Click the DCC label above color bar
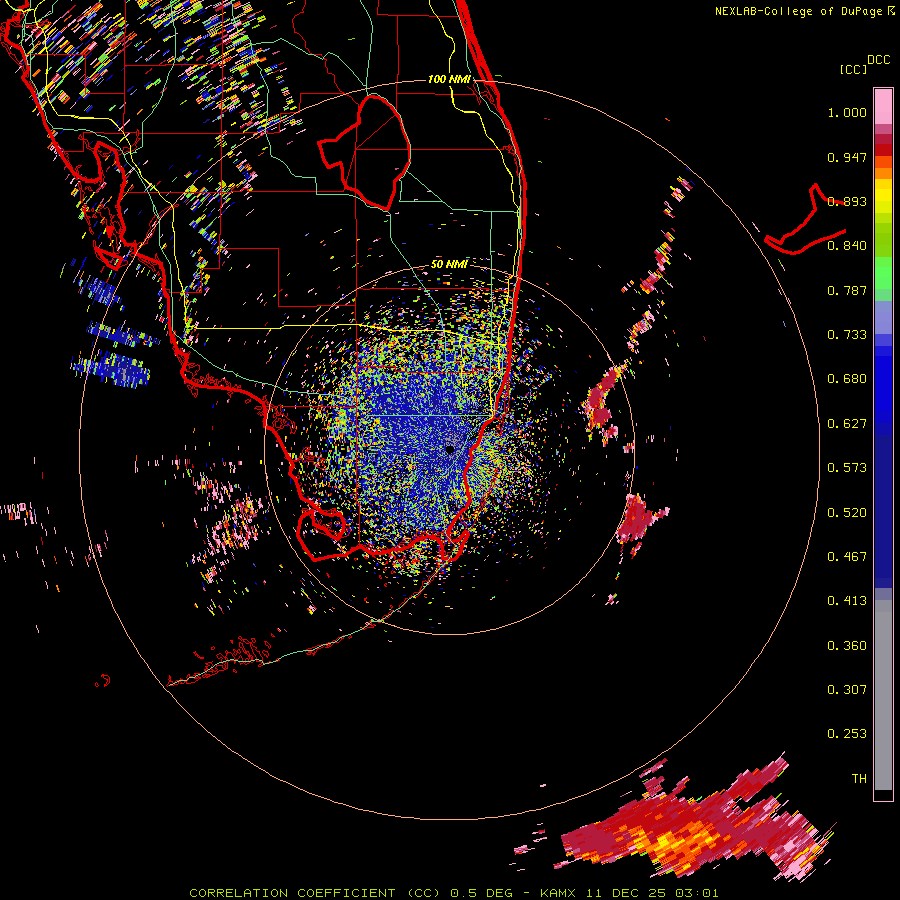This screenshot has width=900, height=900. pos(879,60)
